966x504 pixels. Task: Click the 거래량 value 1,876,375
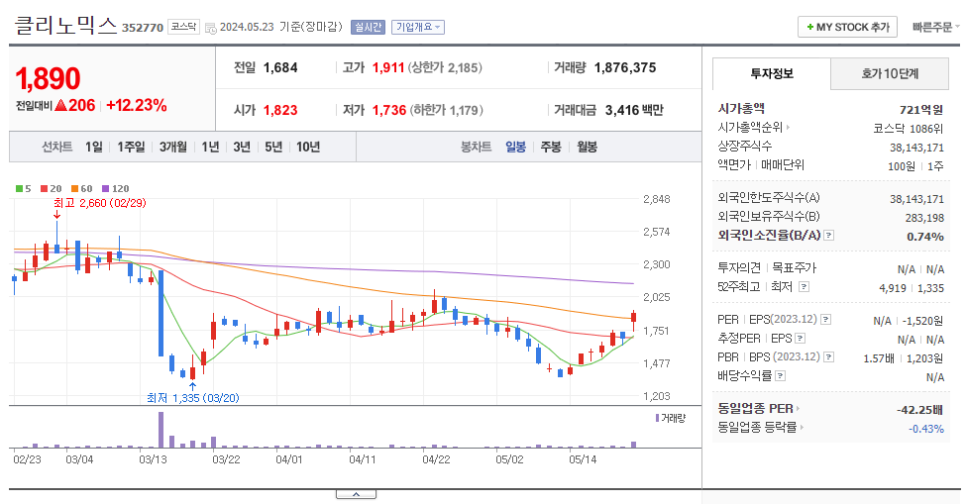[x=625, y=68]
